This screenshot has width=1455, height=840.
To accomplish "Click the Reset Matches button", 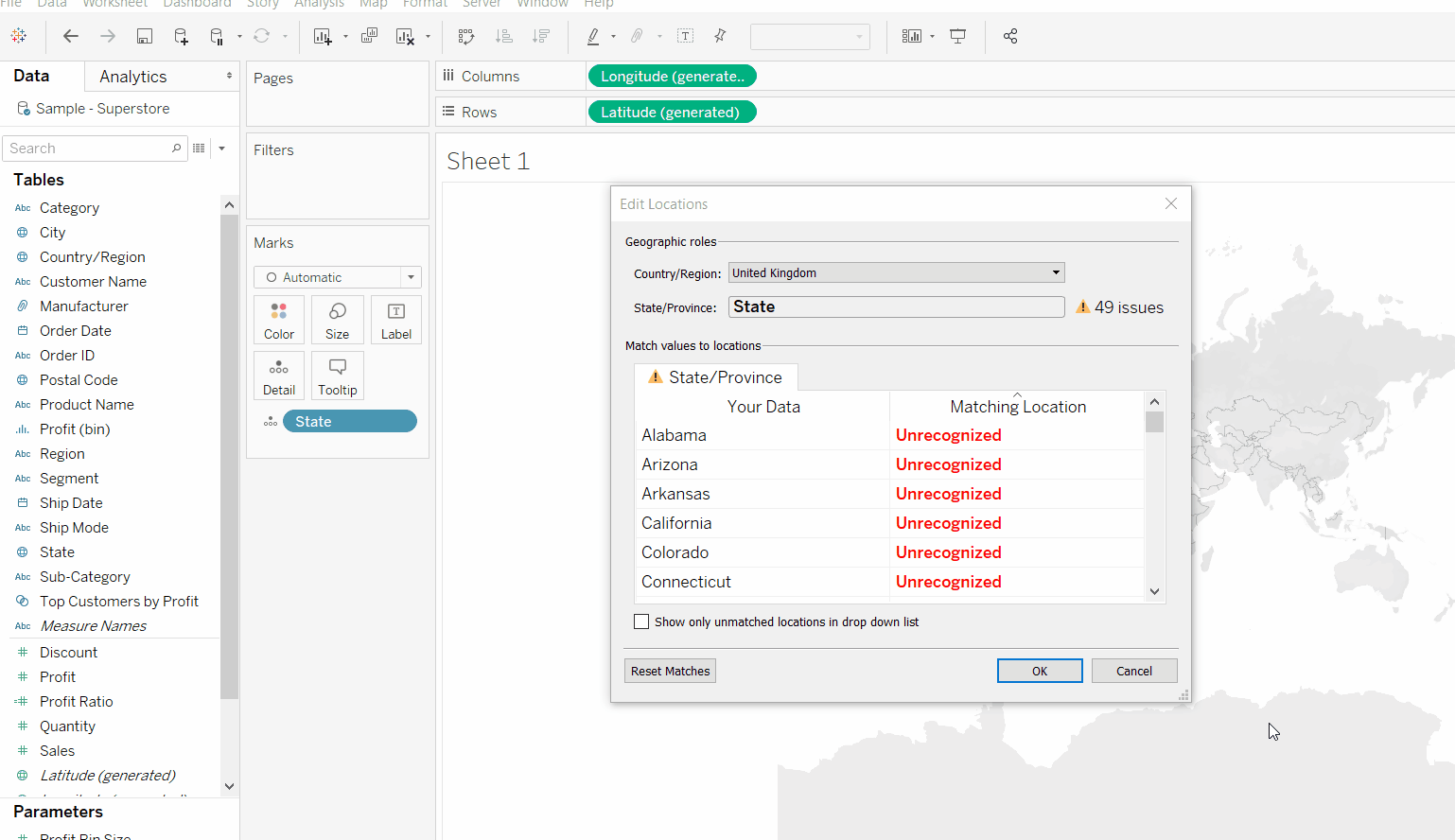I will [670, 671].
